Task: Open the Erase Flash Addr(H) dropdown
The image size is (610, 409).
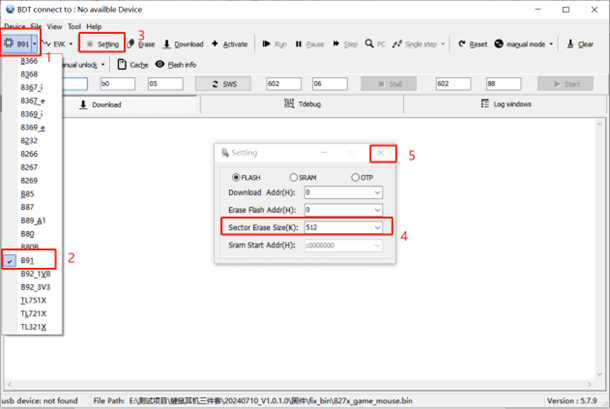Action: click(377, 209)
